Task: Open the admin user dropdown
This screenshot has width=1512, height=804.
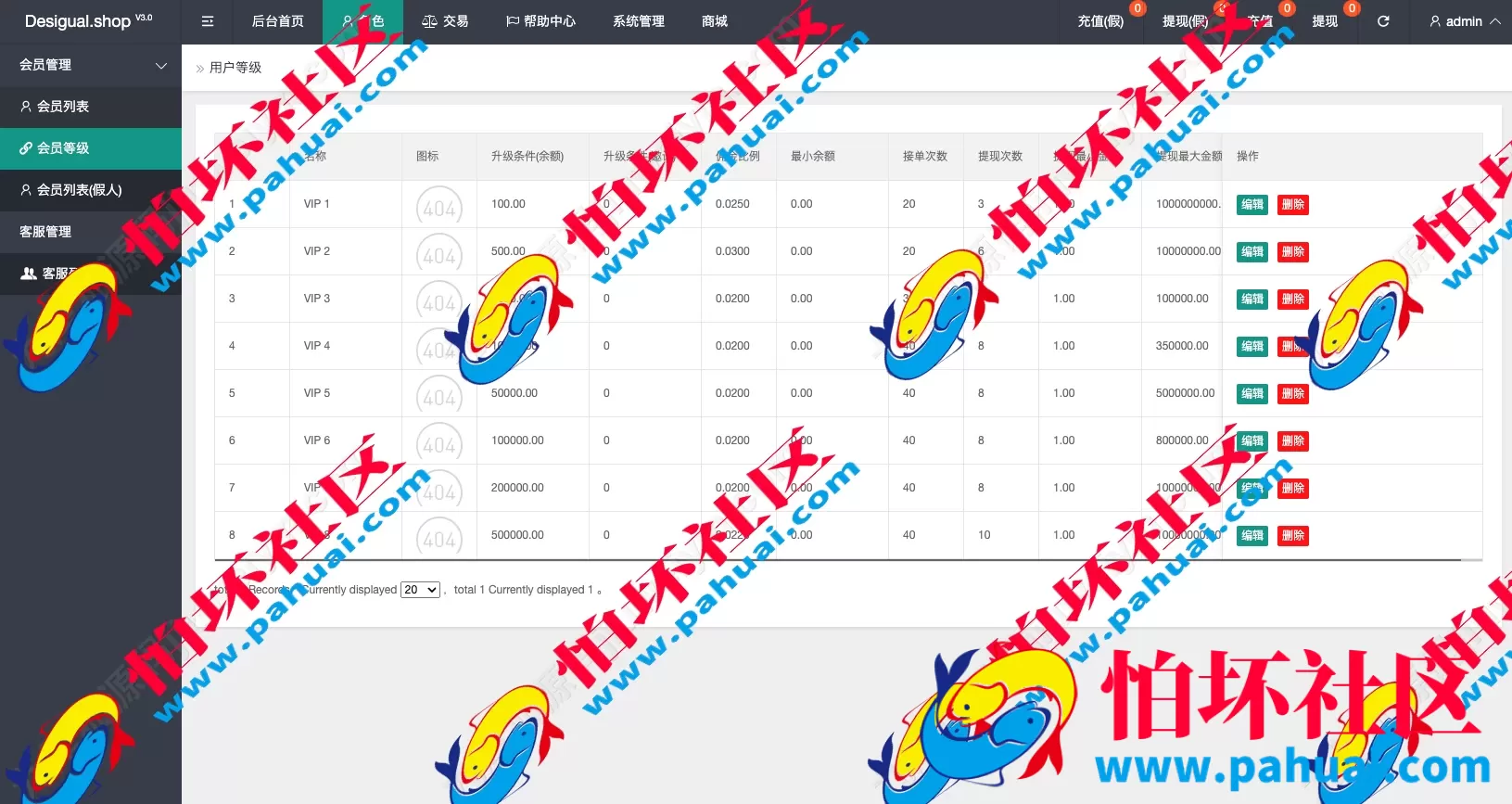Action: tap(1465, 21)
